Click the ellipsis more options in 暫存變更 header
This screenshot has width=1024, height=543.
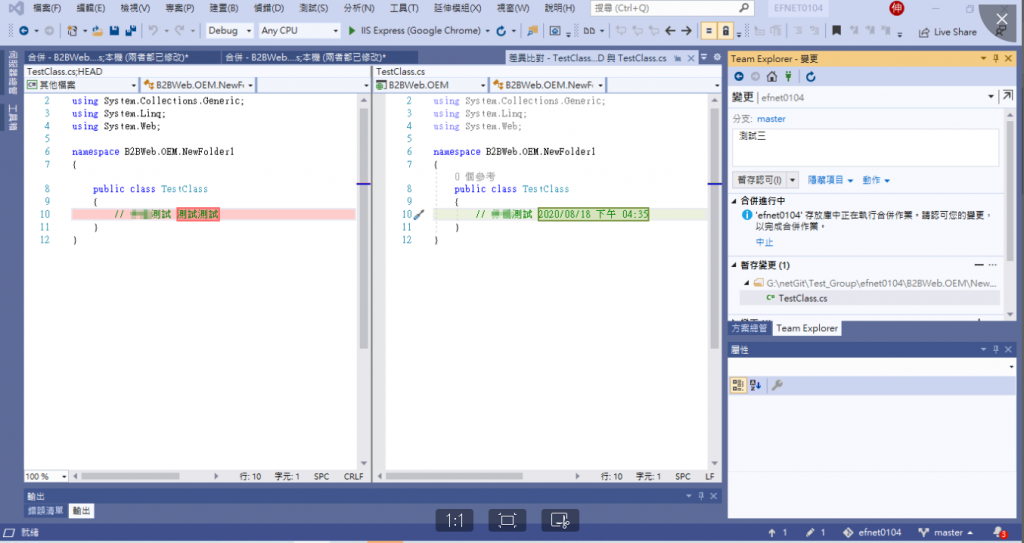tap(993, 265)
